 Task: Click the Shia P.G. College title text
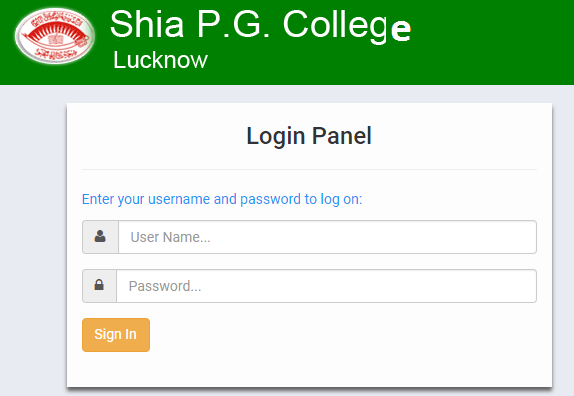260,26
